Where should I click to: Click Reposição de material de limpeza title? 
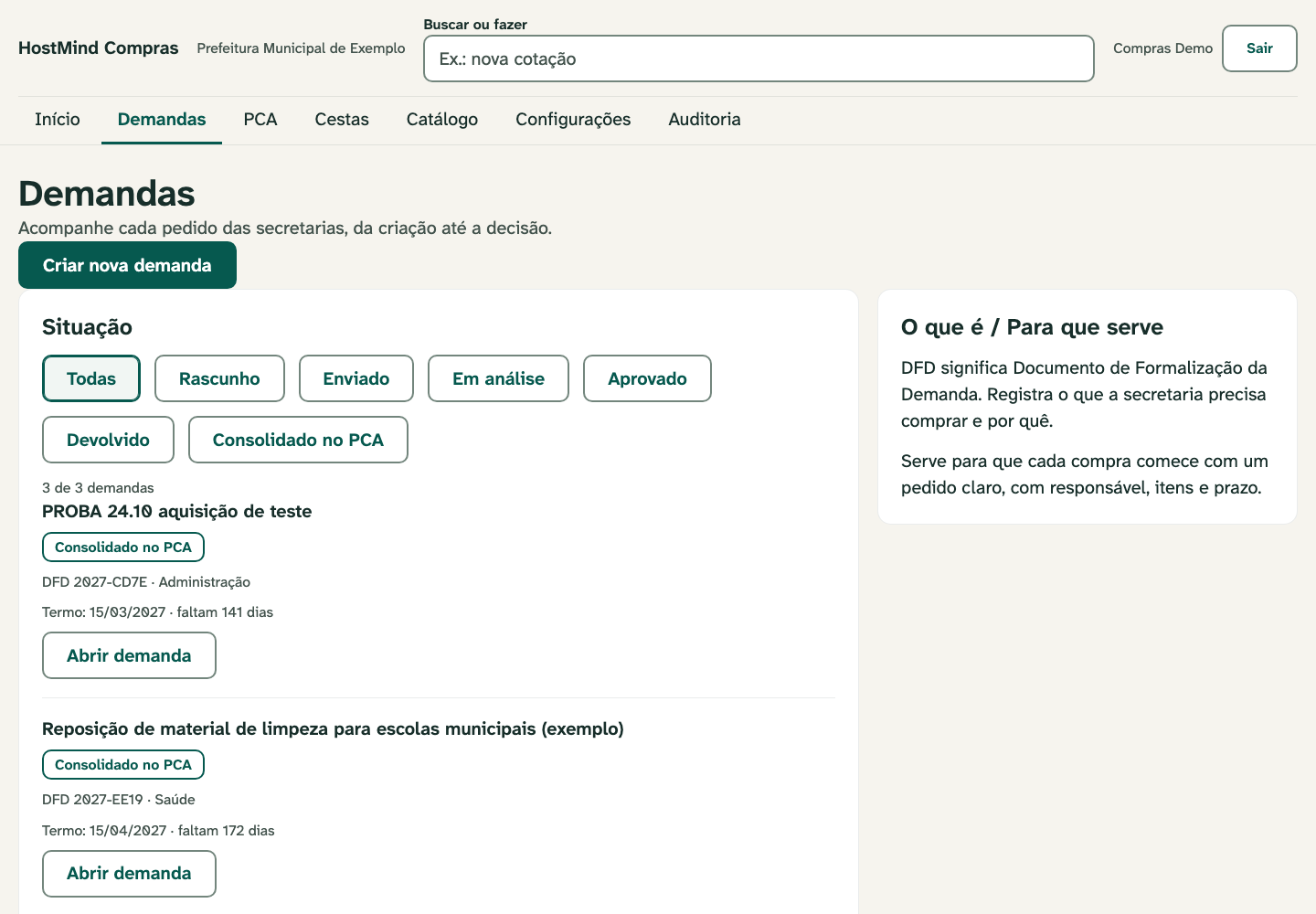point(333,729)
